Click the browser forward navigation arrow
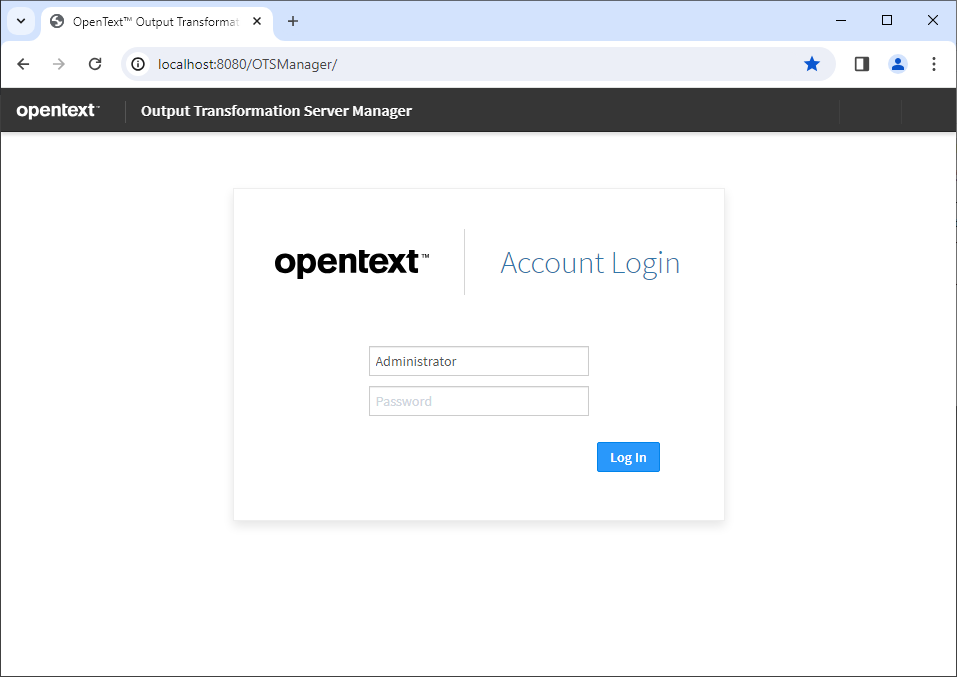 coord(58,63)
